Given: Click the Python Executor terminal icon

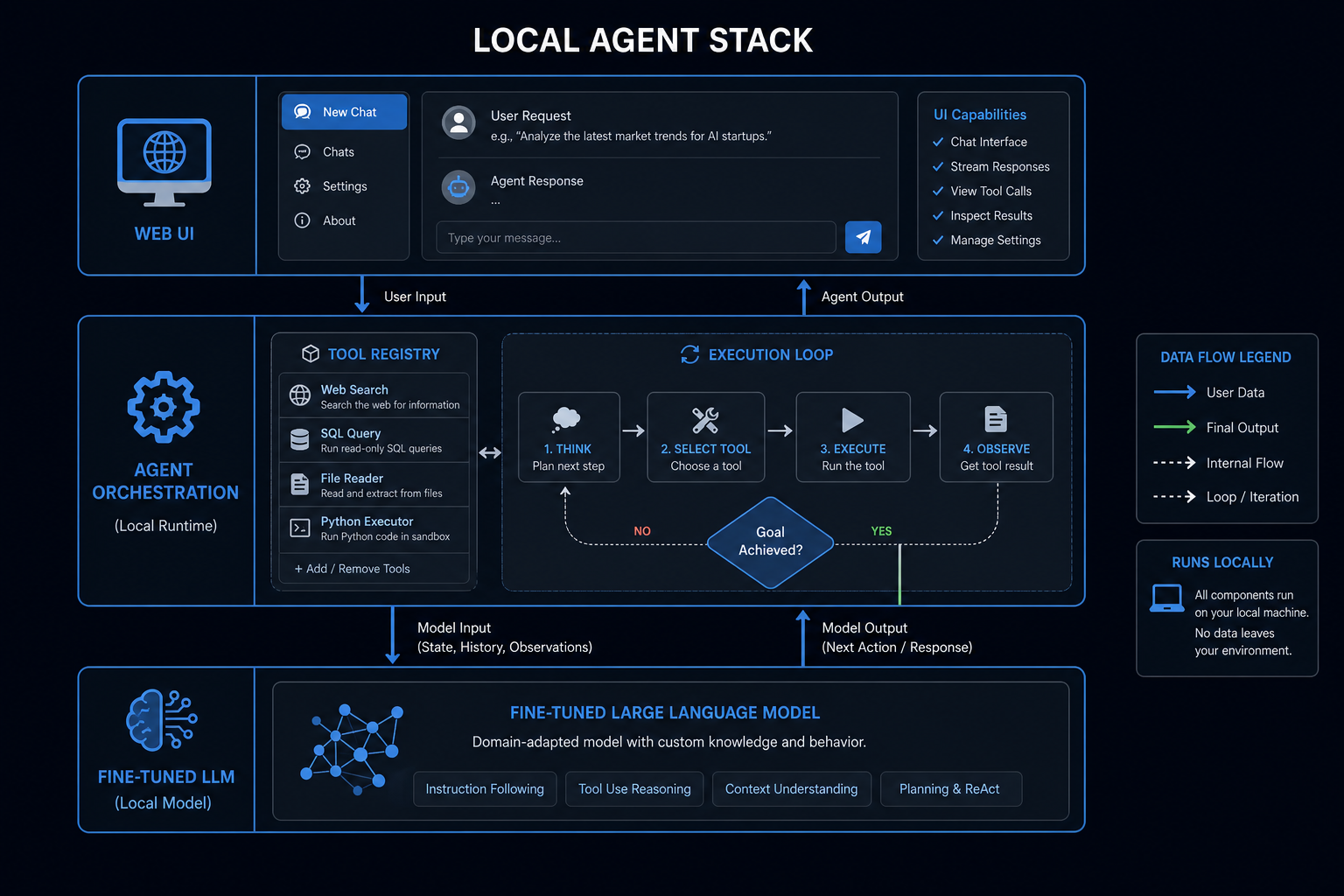Looking at the screenshot, I should point(300,528).
